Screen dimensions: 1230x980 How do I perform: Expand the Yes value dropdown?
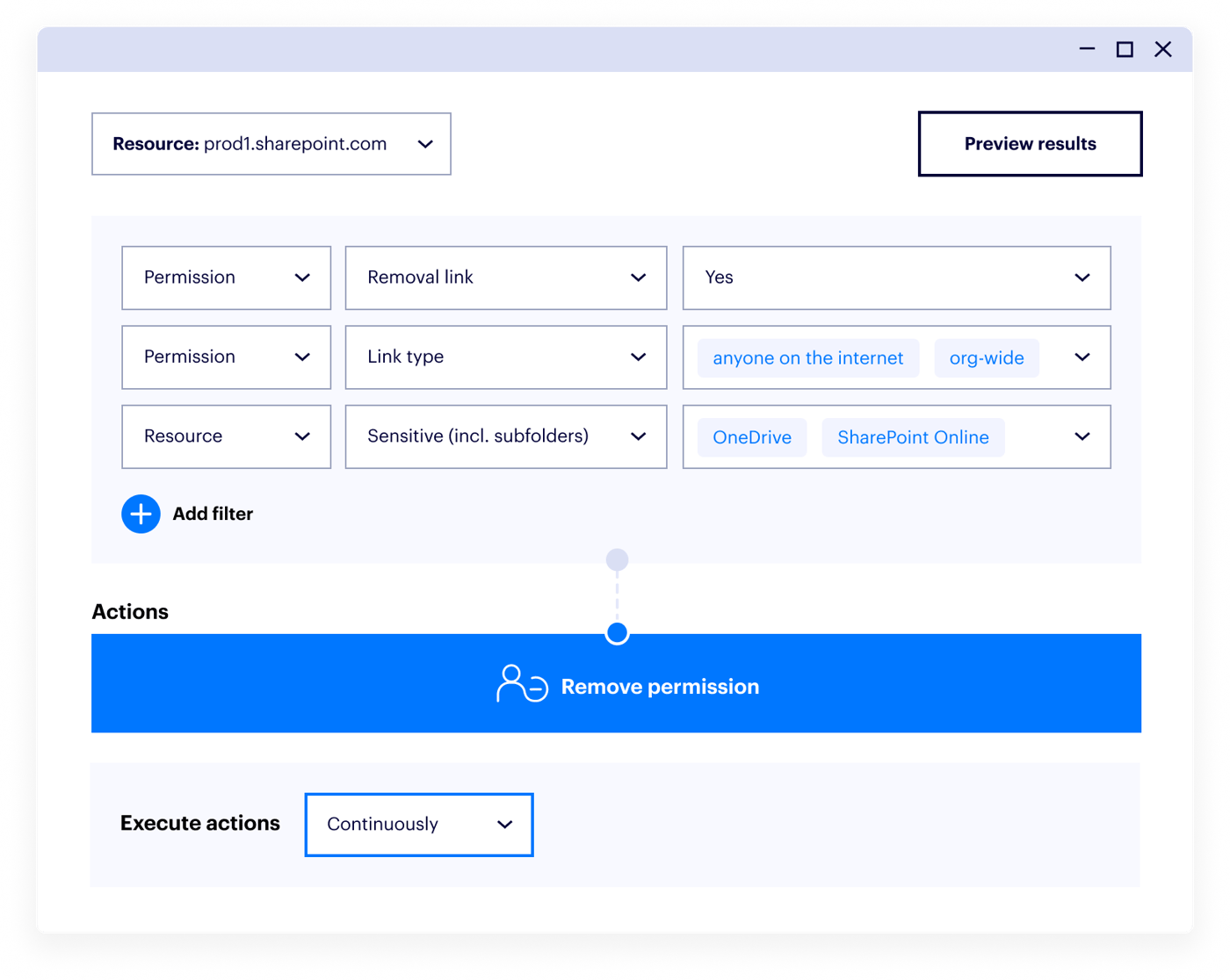pyautogui.click(x=896, y=277)
